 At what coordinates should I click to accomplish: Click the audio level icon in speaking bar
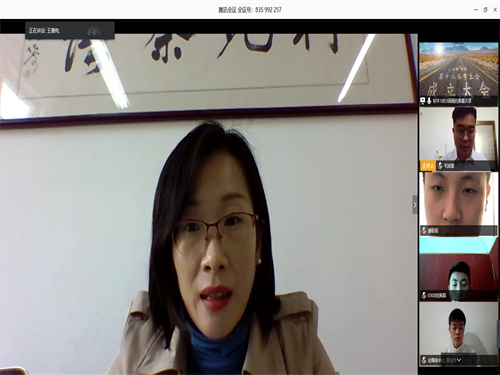tap(94, 31)
